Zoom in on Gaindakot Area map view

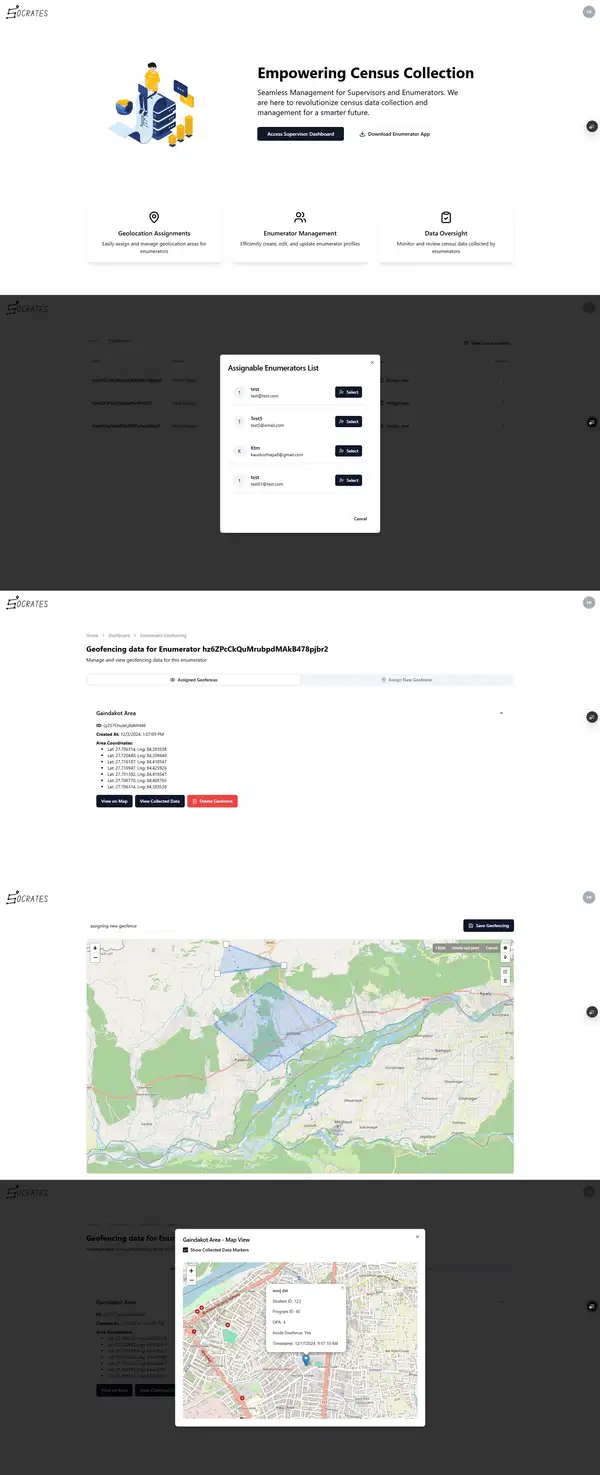[x=191, y=1270]
